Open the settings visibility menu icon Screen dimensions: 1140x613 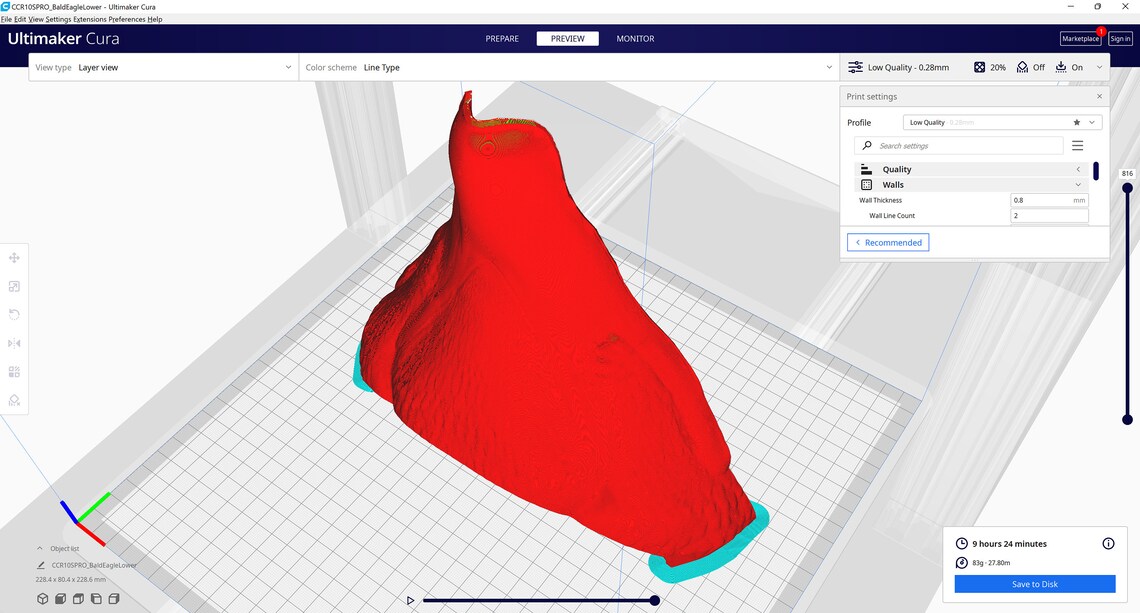point(1077,145)
